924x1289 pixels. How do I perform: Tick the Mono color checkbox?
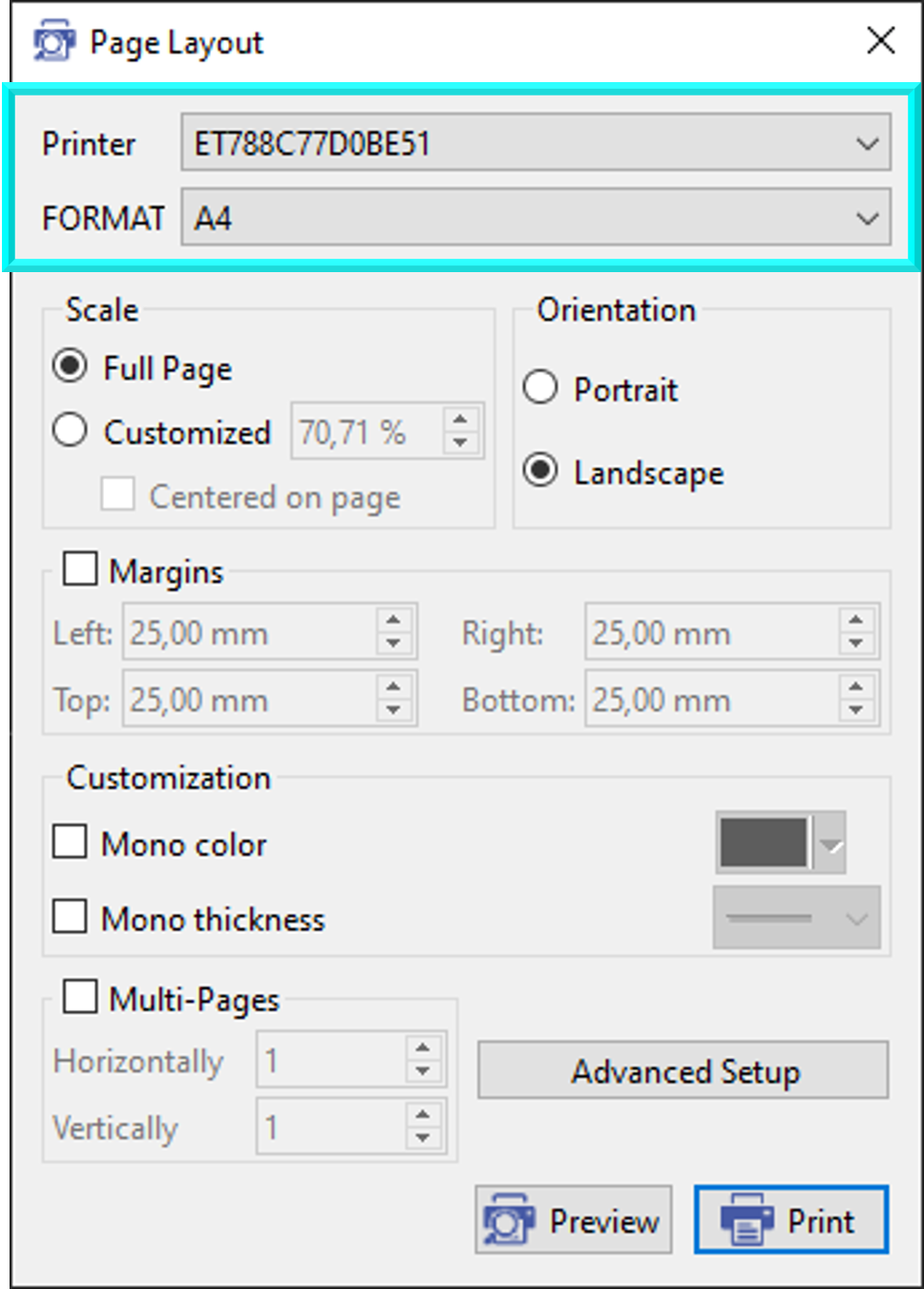pos(71,842)
